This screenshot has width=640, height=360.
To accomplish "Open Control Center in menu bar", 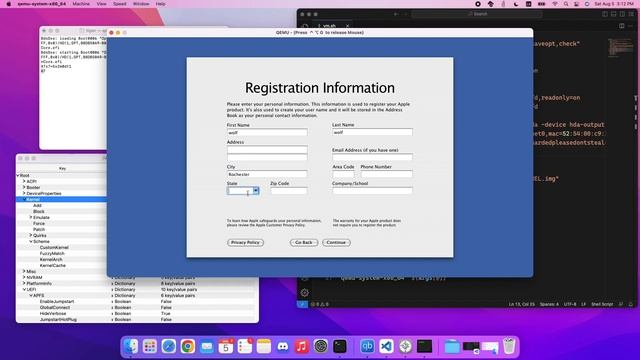I will click(x=576, y=4).
